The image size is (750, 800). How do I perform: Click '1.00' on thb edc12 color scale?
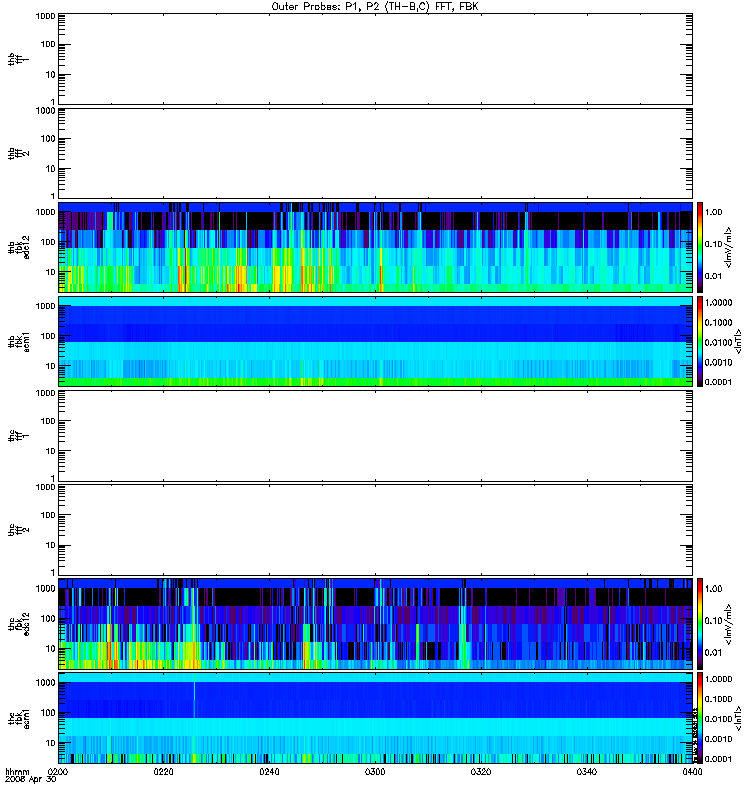click(714, 212)
